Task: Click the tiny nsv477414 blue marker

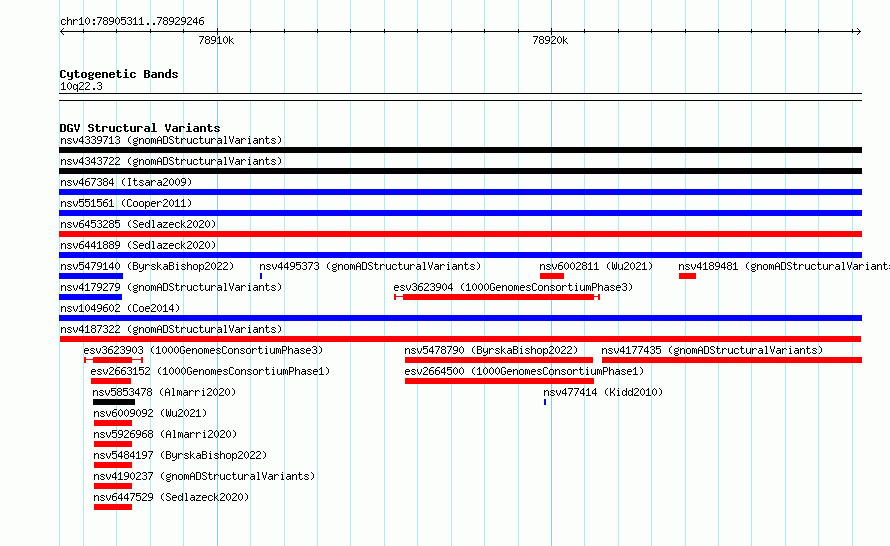Action: pos(545,402)
